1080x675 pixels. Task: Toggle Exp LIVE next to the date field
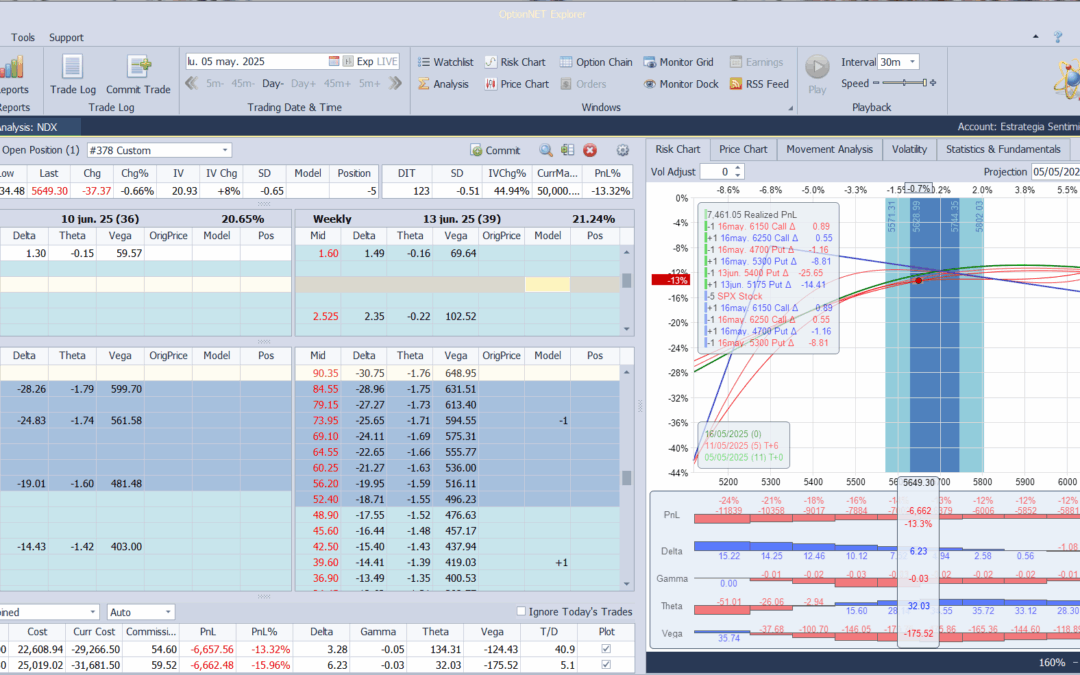pos(376,61)
